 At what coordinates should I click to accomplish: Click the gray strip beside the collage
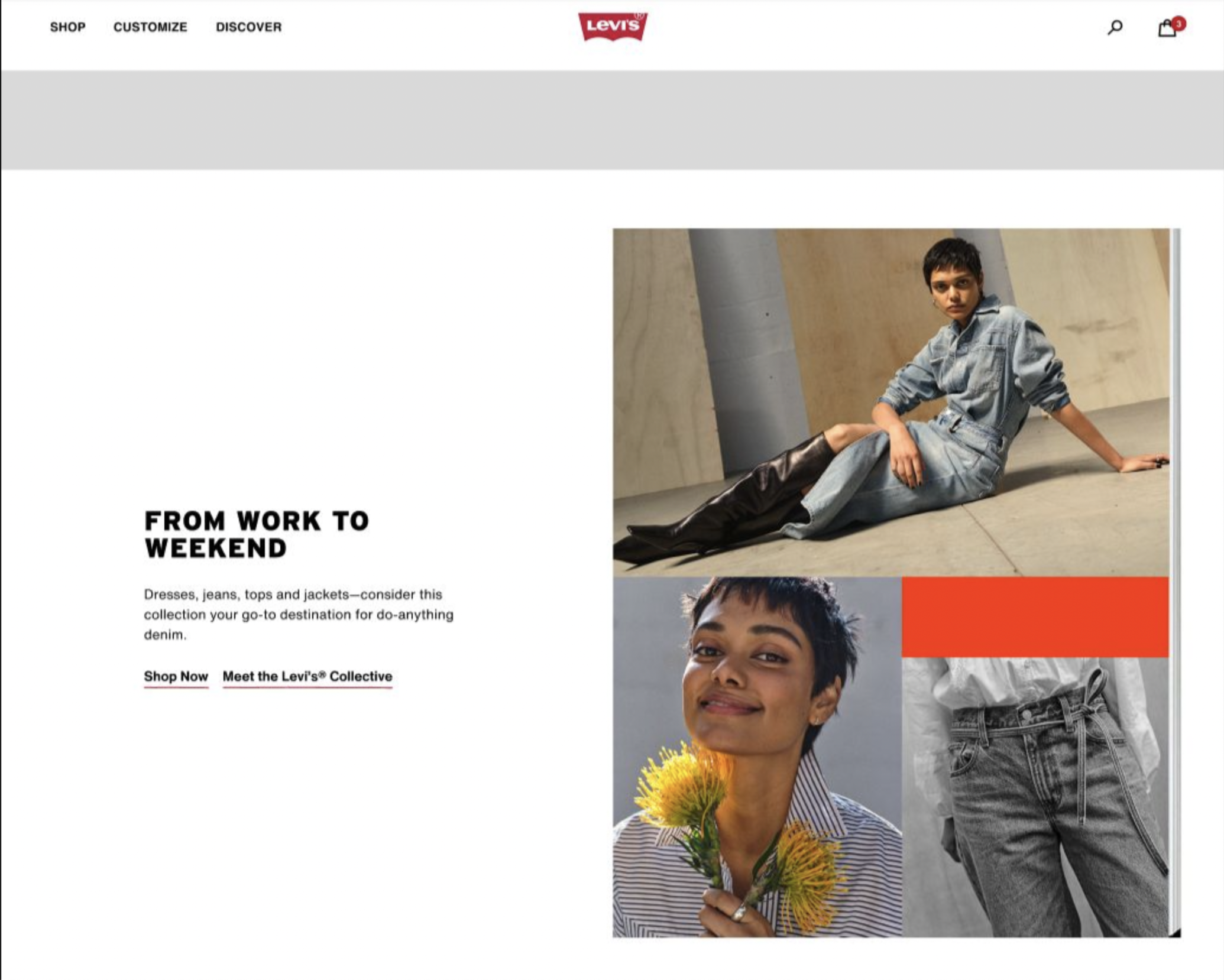point(1176,583)
